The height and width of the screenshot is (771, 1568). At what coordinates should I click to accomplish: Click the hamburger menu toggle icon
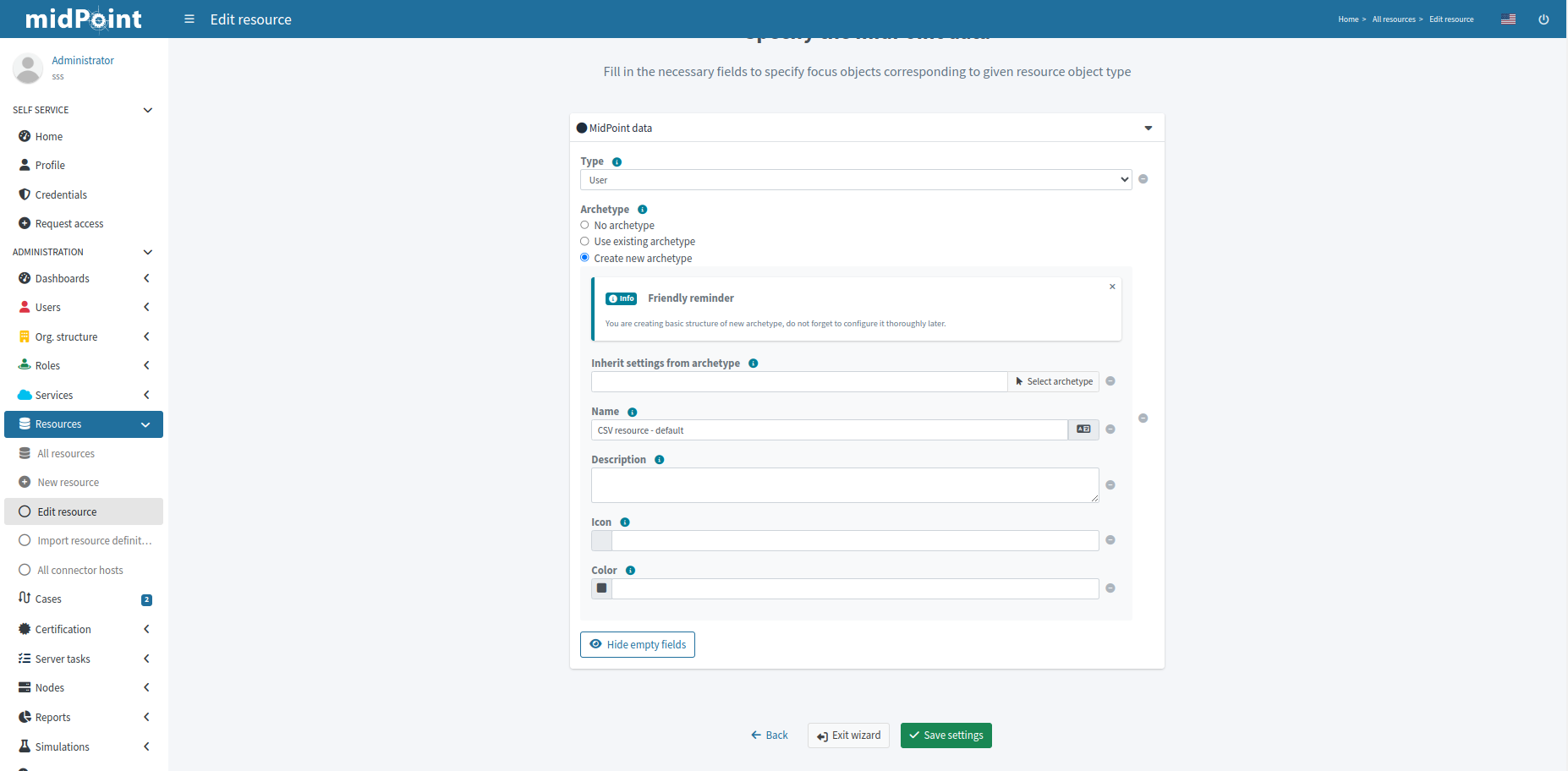click(x=189, y=19)
